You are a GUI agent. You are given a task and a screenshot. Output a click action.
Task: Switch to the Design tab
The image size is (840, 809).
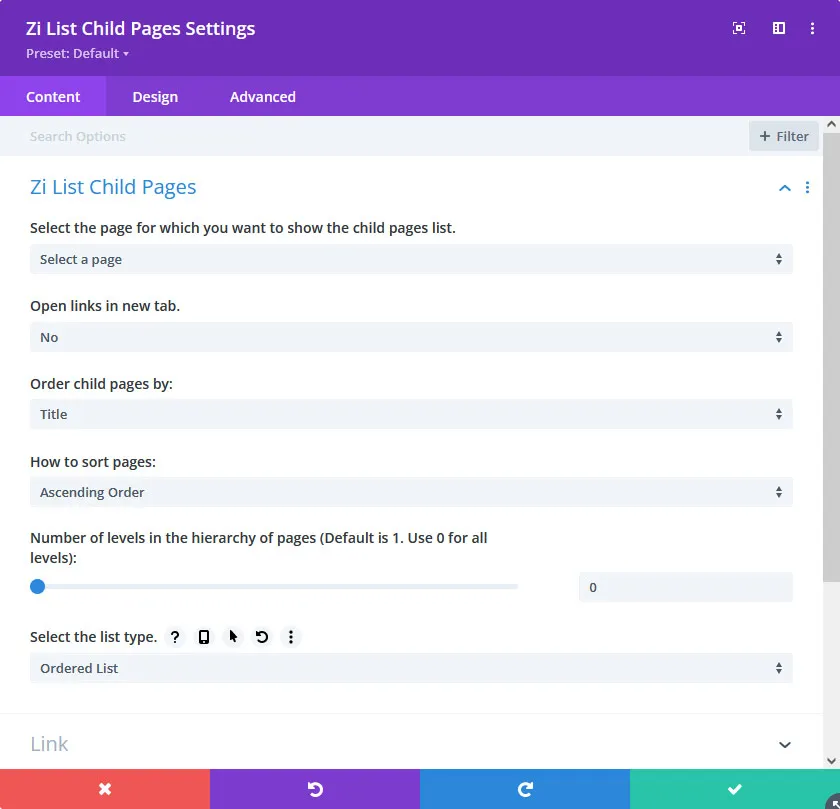[155, 97]
